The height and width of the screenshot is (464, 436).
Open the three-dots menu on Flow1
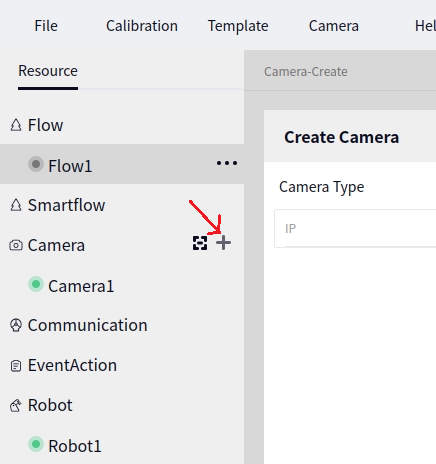[x=227, y=163]
